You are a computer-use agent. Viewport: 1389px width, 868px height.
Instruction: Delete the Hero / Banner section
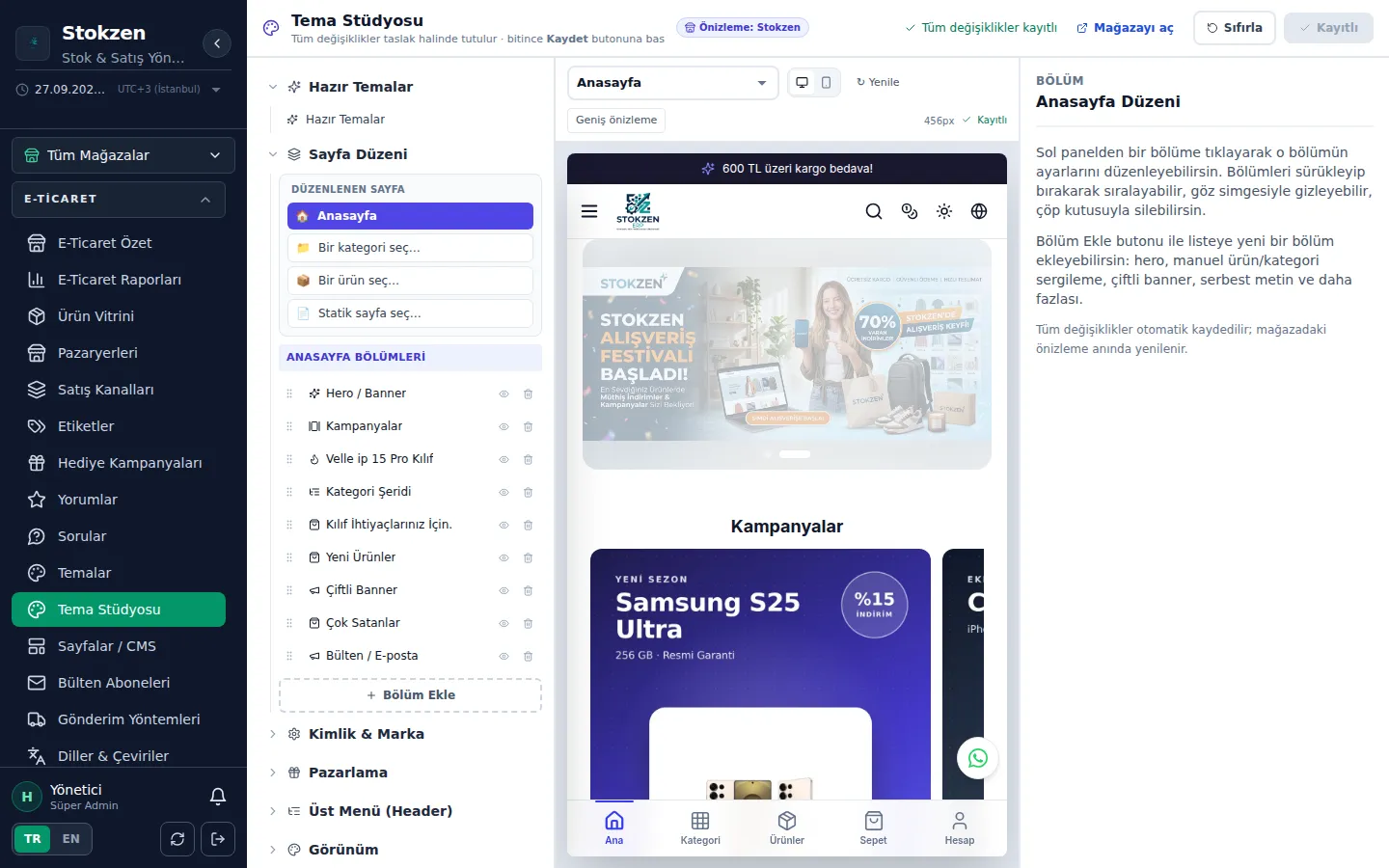click(x=528, y=393)
